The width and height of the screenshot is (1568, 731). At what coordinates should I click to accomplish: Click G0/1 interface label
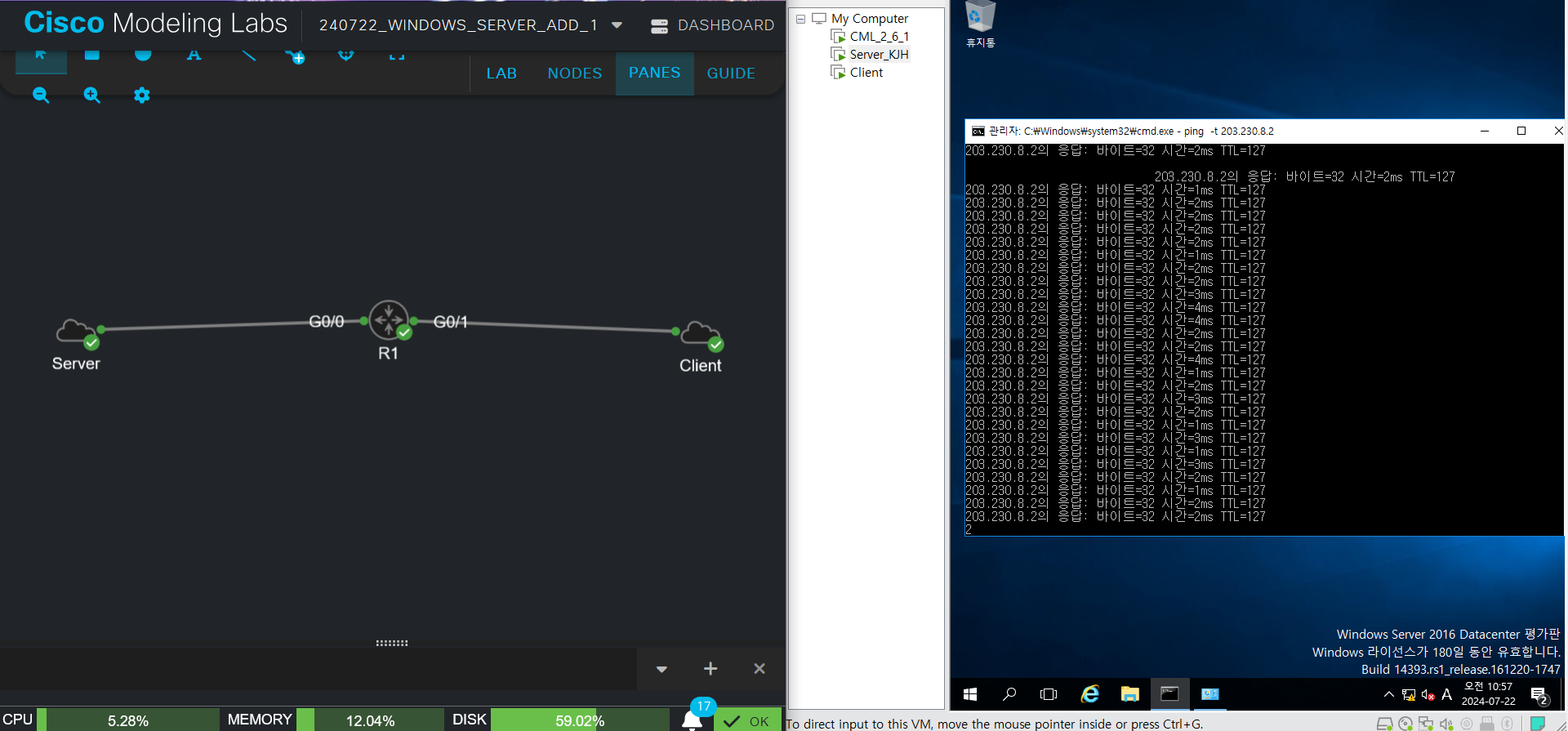451,323
